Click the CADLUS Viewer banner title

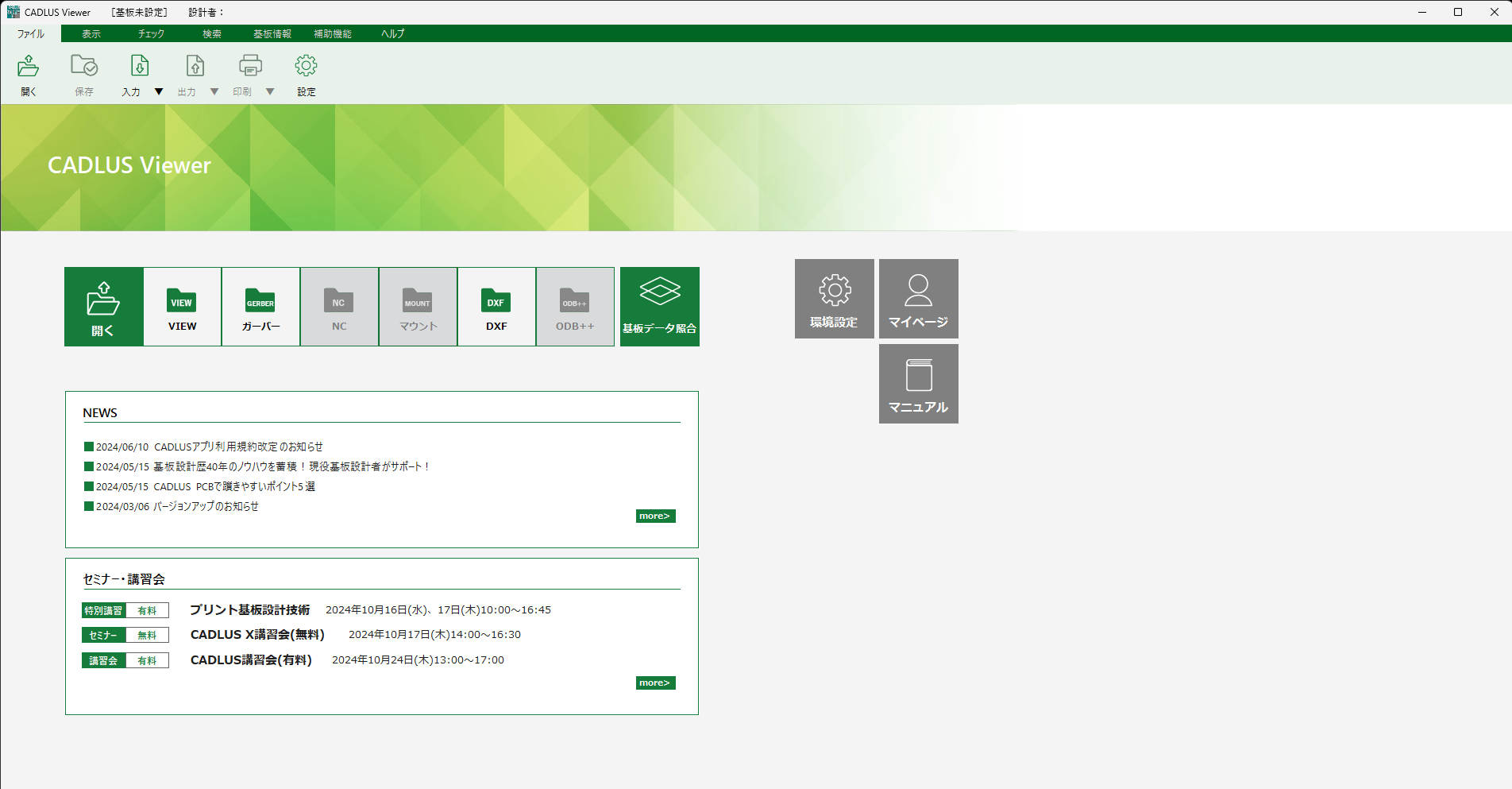point(129,165)
